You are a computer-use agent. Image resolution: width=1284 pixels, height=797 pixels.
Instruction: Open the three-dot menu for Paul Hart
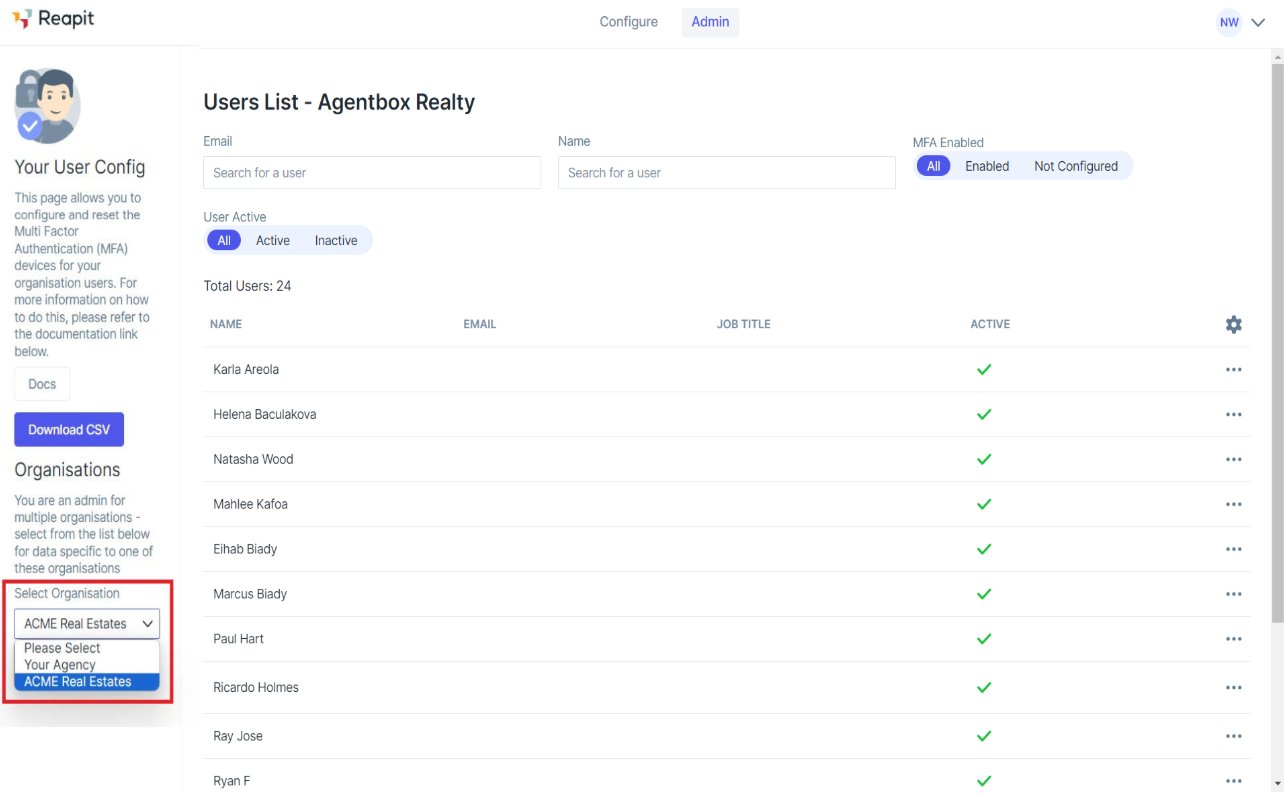tap(1233, 638)
